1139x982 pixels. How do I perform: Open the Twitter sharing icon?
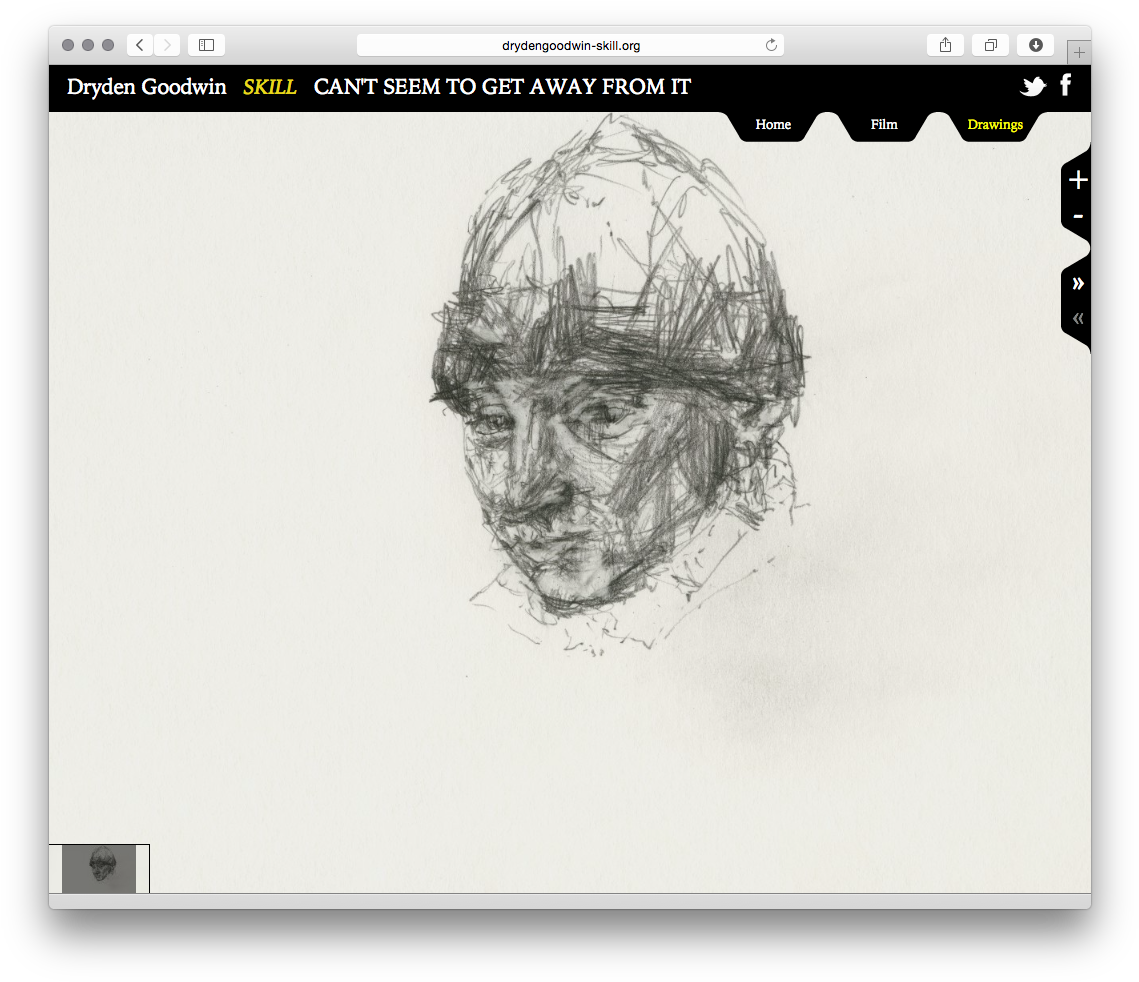click(x=1032, y=86)
